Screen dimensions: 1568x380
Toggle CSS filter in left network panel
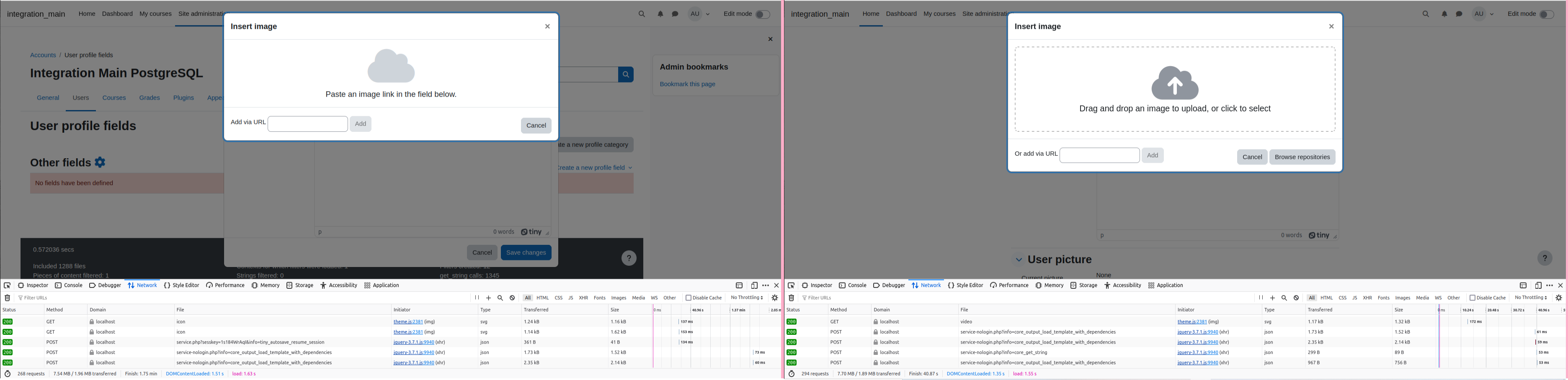tap(558, 298)
